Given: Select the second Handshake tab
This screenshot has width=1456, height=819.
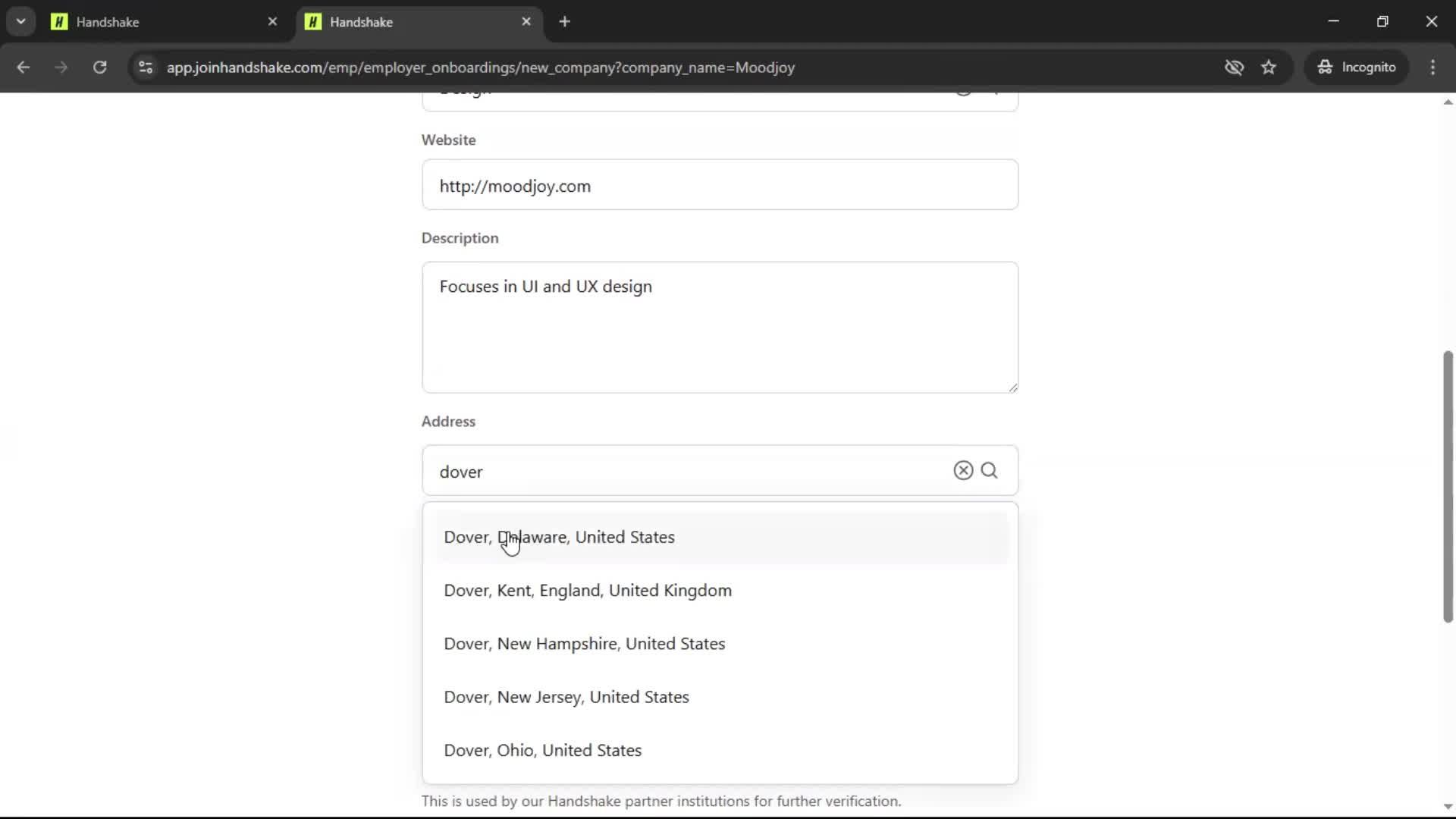Looking at the screenshot, I should (419, 22).
